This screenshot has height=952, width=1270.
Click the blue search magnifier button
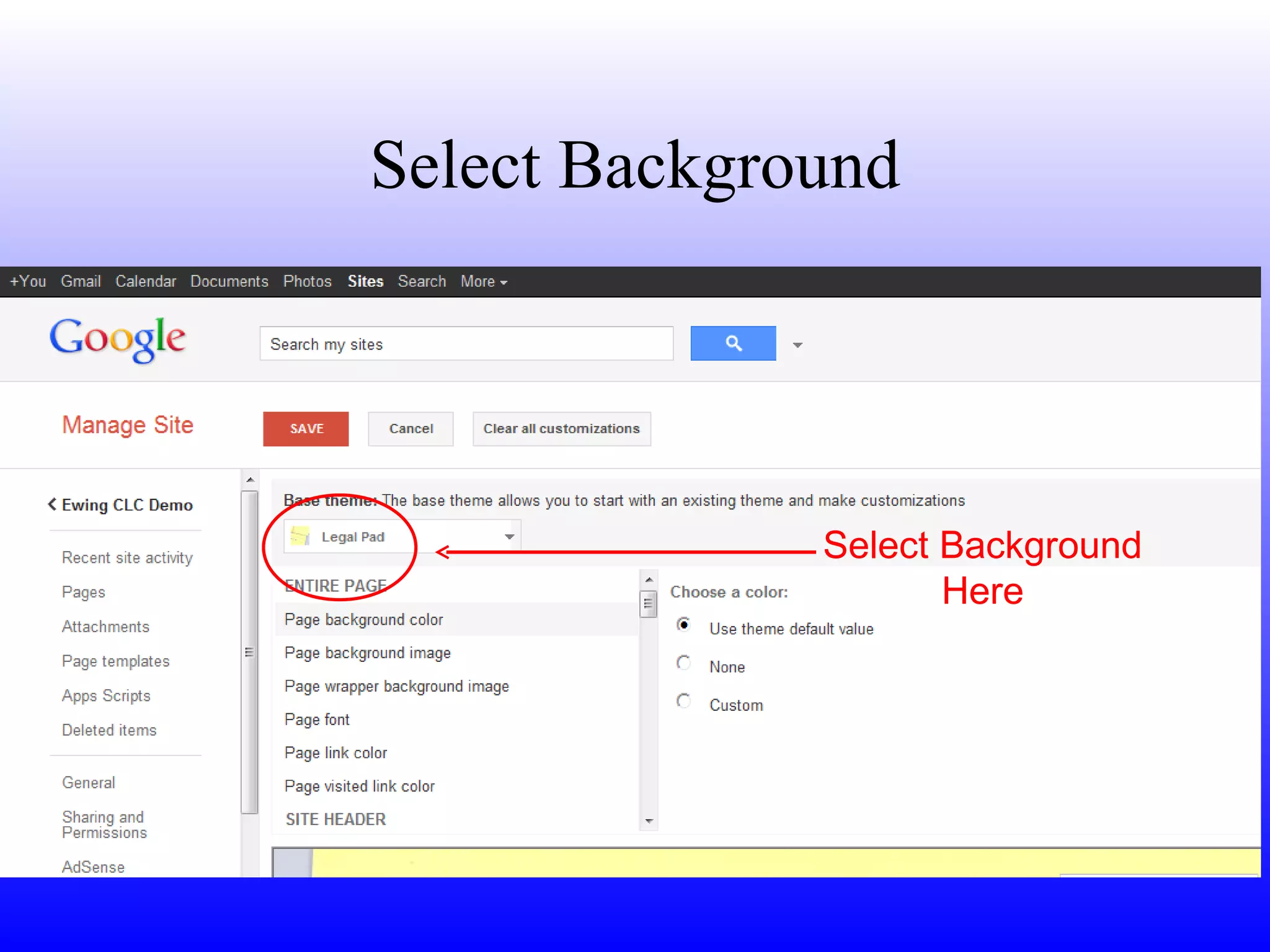[x=733, y=343]
